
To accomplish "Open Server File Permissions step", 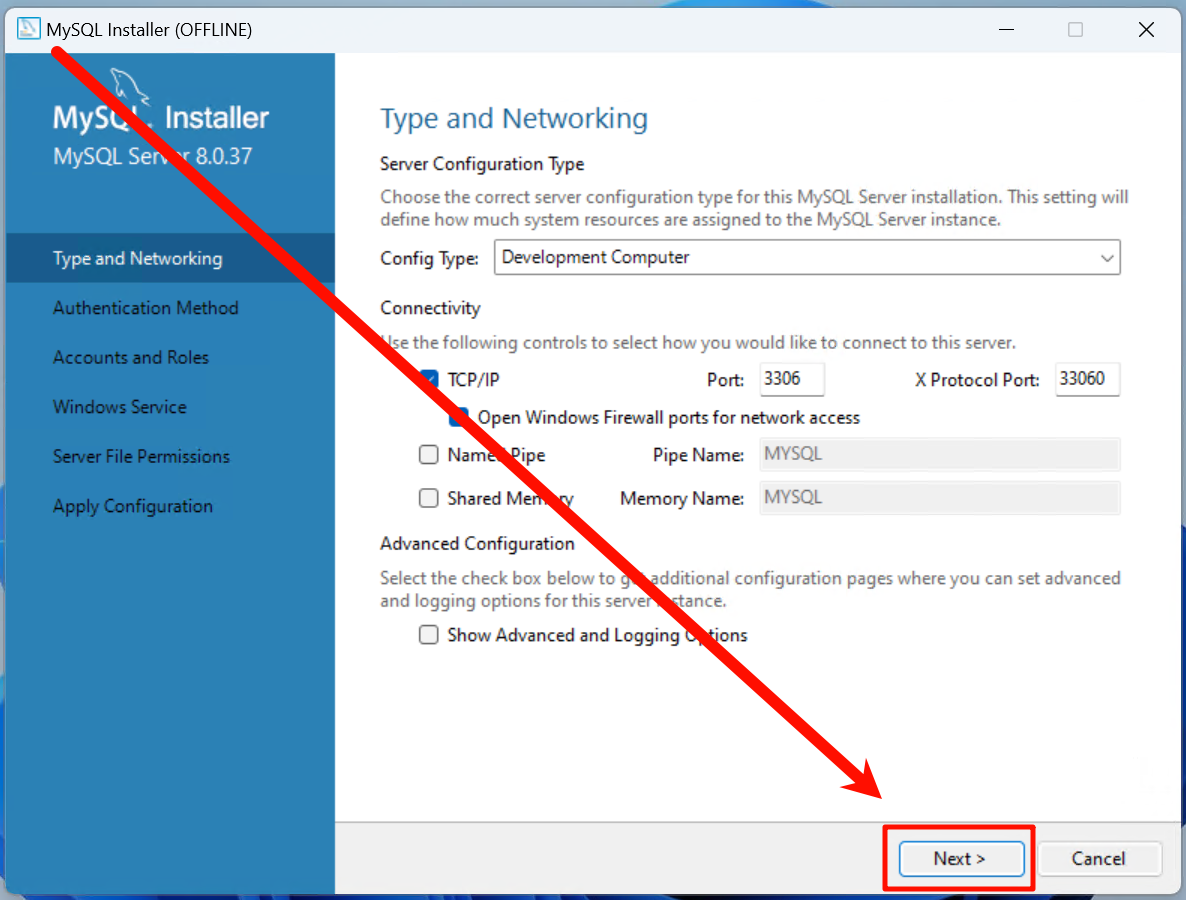I will (x=141, y=456).
